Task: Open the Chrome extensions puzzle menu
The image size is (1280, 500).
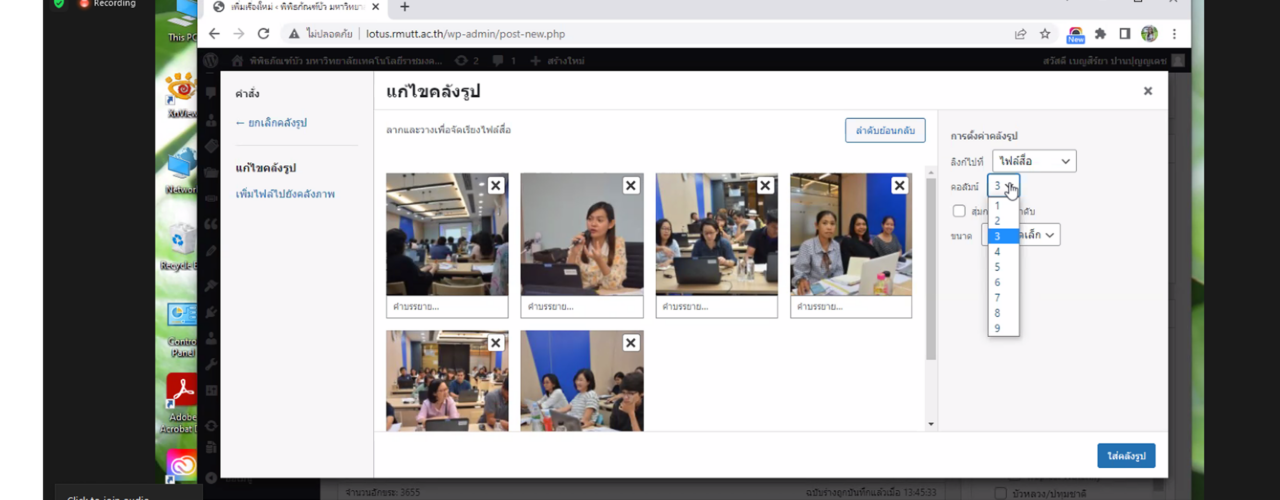Action: (x=1101, y=33)
